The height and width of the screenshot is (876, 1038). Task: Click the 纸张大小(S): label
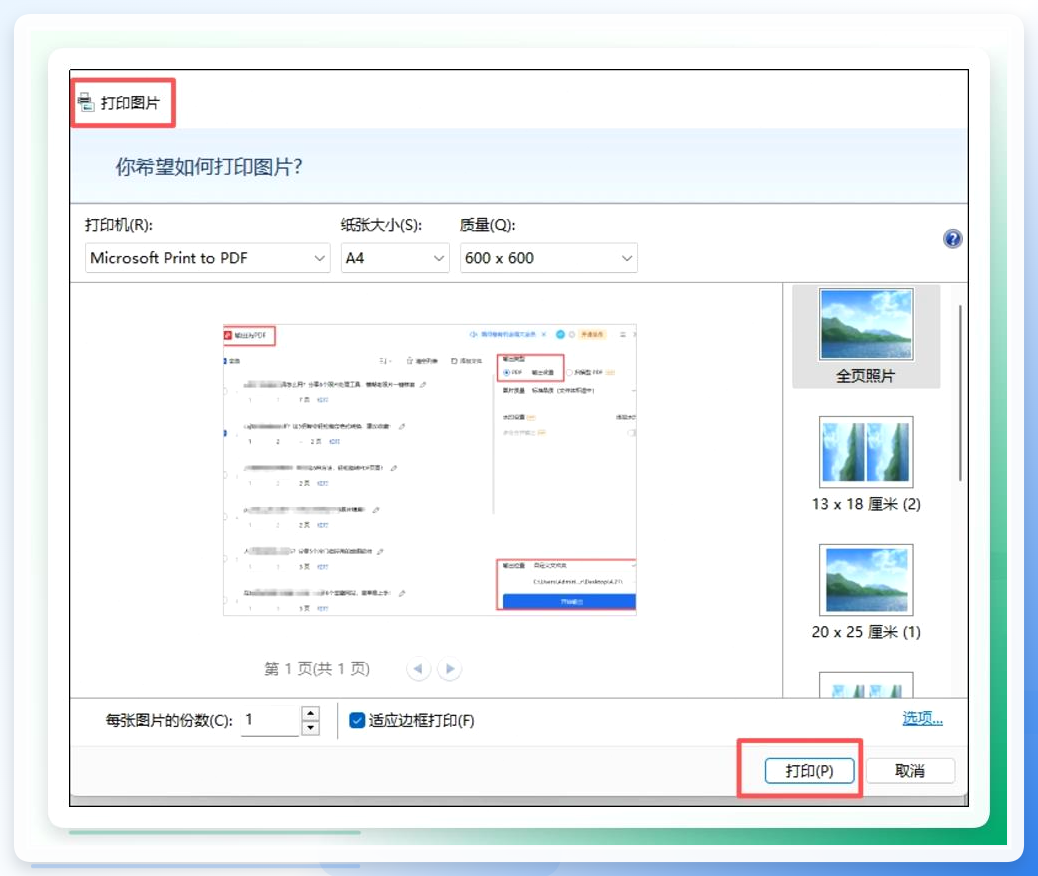click(x=381, y=225)
